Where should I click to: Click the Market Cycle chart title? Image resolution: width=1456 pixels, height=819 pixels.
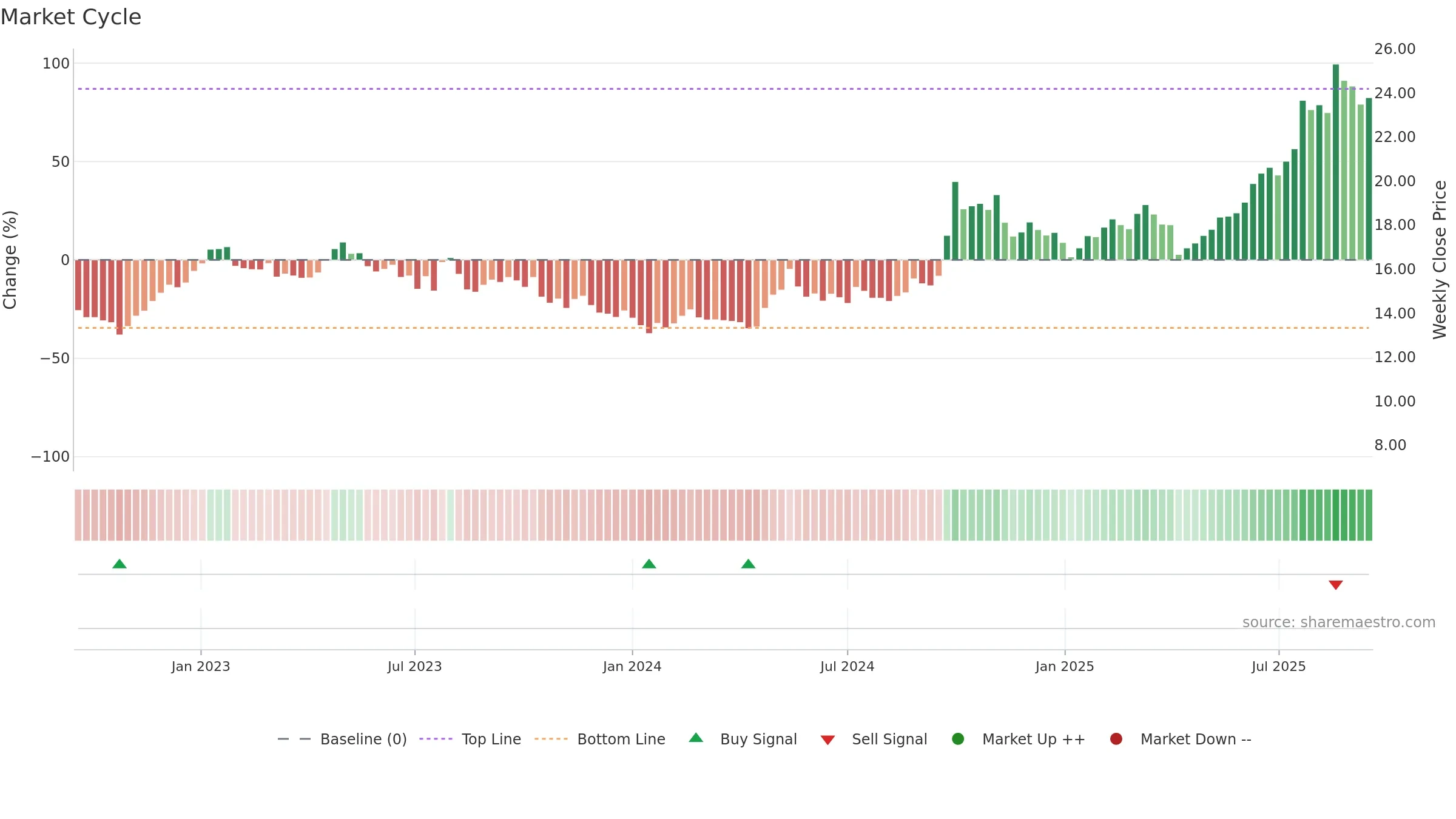[x=71, y=17]
